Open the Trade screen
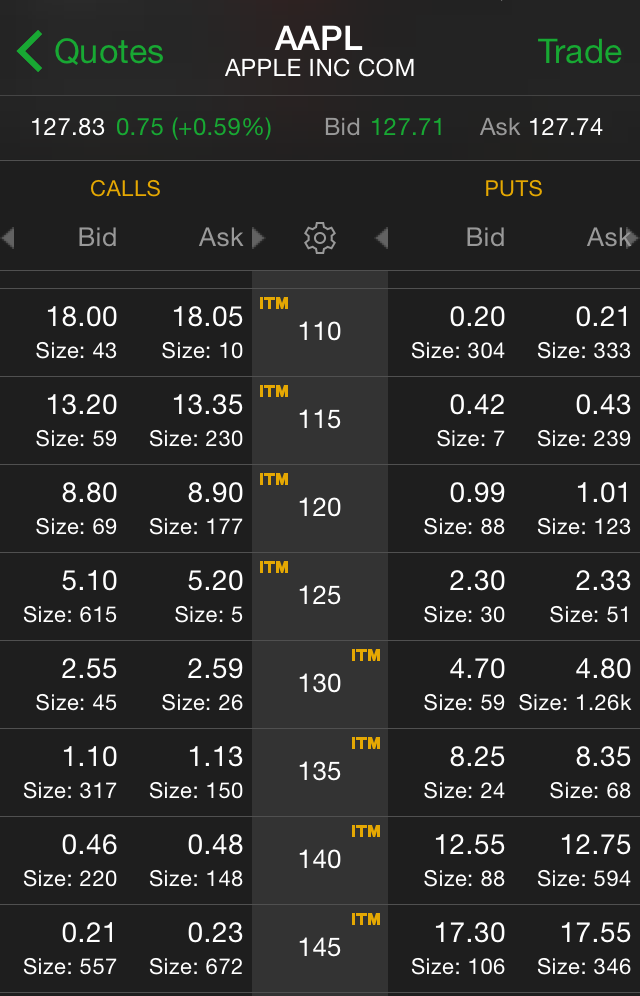Image resolution: width=640 pixels, height=996 pixels. (579, 51)
